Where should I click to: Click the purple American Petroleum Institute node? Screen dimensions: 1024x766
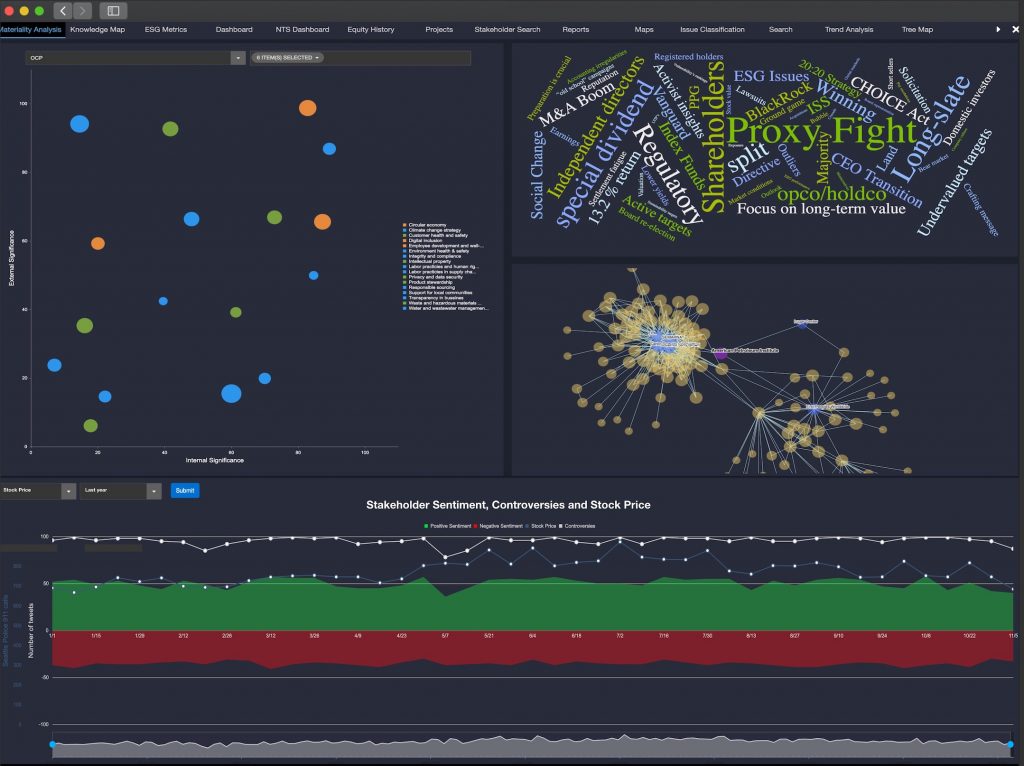coord(721,354)
